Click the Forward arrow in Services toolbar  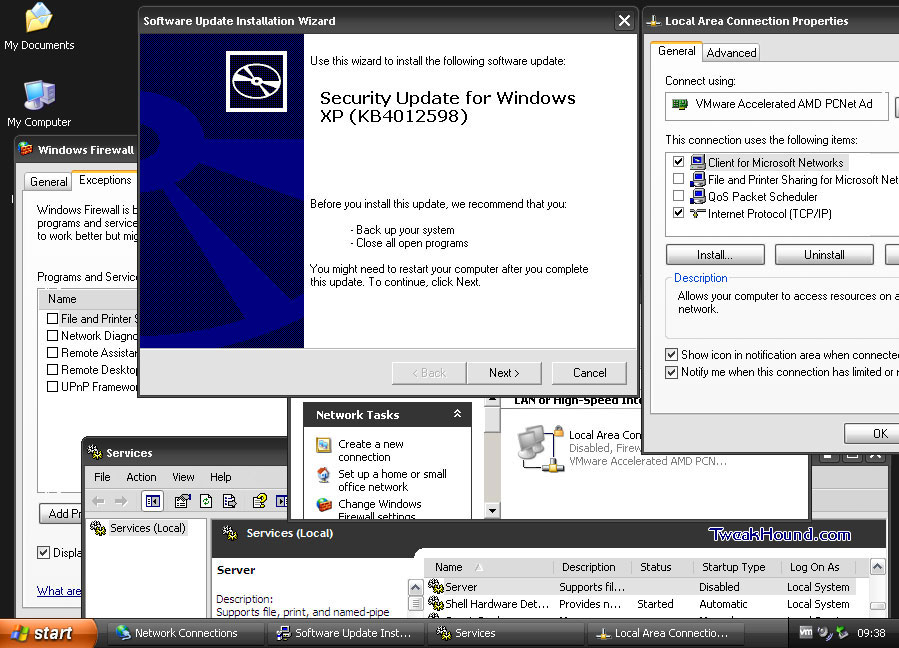[121, 502]
